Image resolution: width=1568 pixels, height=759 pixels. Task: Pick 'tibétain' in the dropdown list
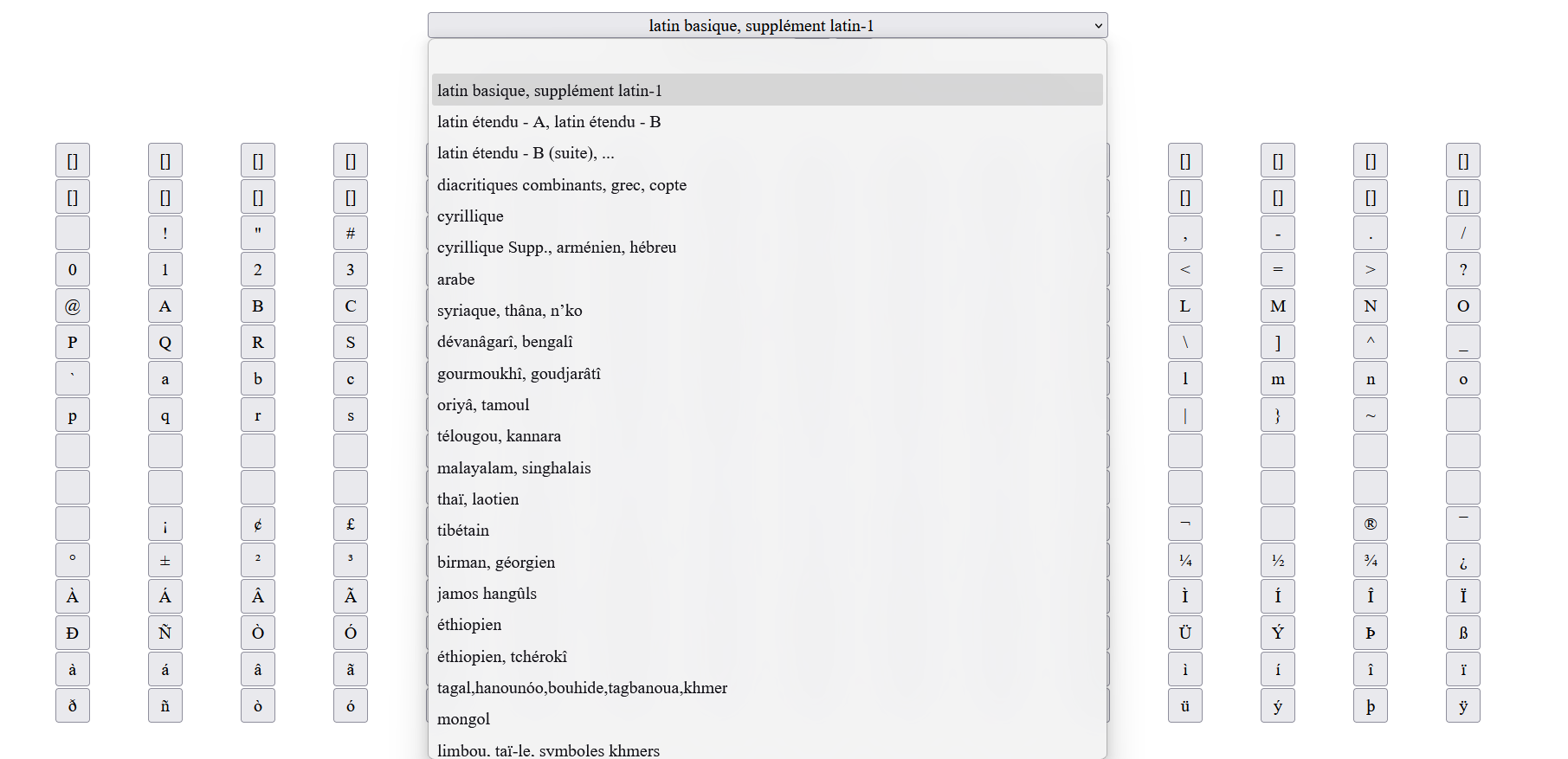pos(463,531)
